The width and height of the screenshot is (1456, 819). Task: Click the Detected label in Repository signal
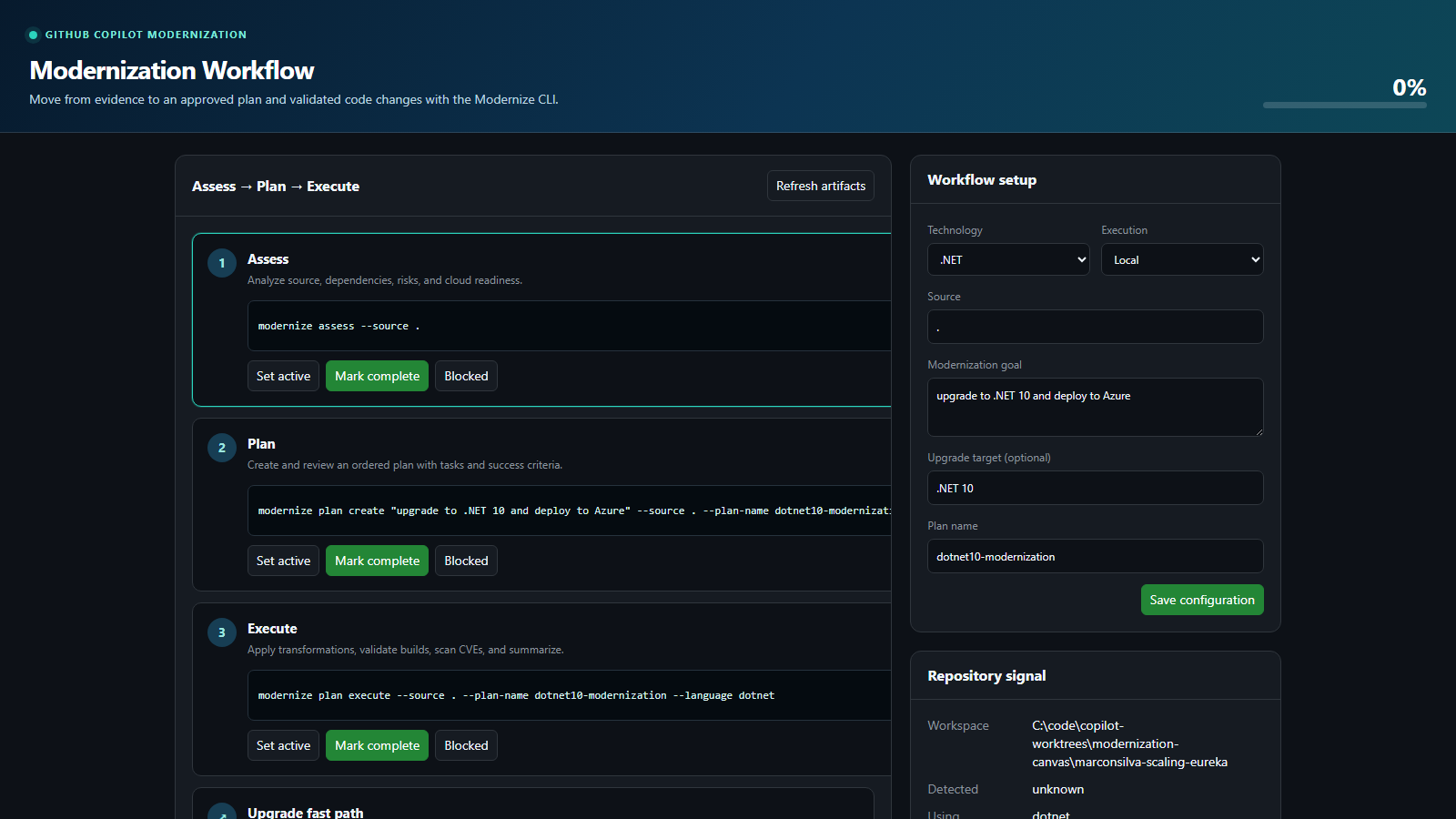pyautogui.click(x=953, y=789)
